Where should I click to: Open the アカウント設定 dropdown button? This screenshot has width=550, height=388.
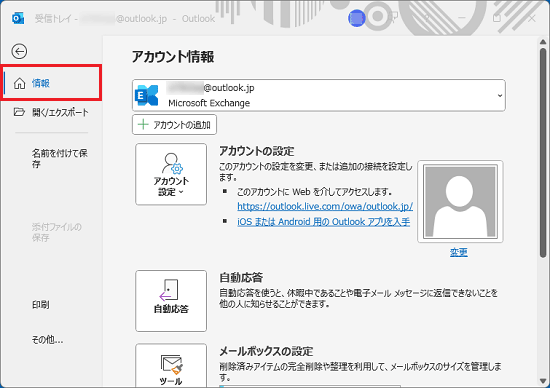tap(171, 174)
